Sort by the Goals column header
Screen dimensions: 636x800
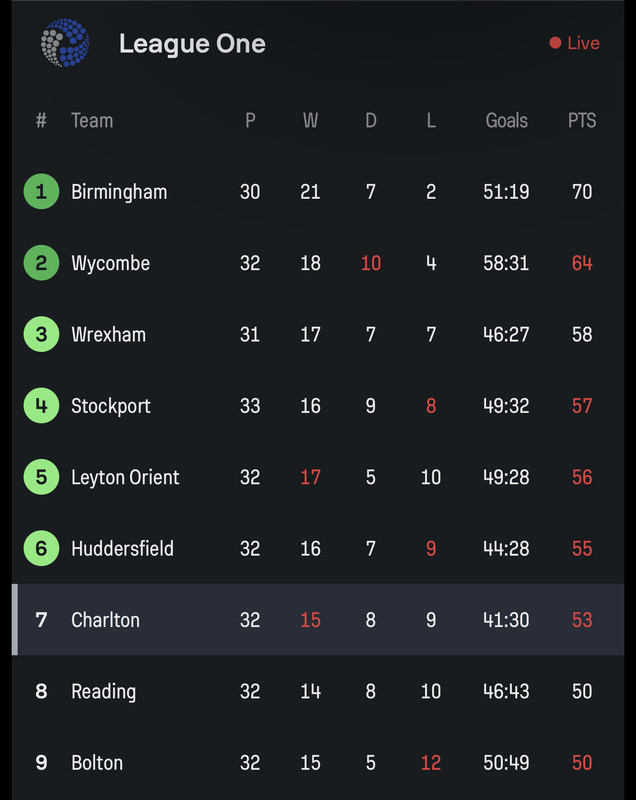pos(506,121)
